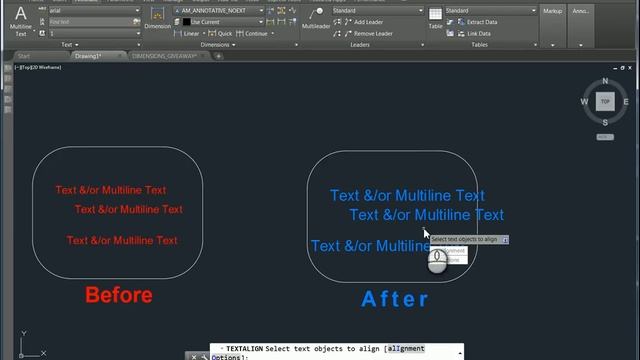Select the Continue dimension tool
Screen dimensions: 640x360
[252, 33]
